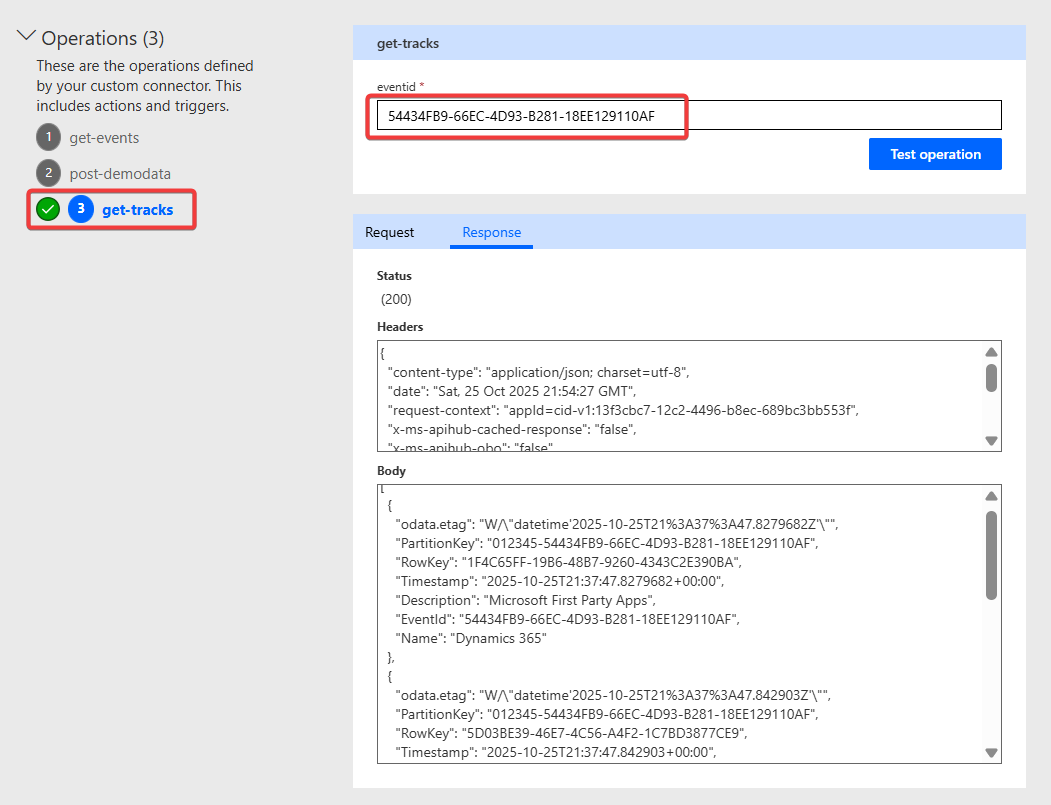
Task: Click the Headers scrollbar track
Action: 991,410
